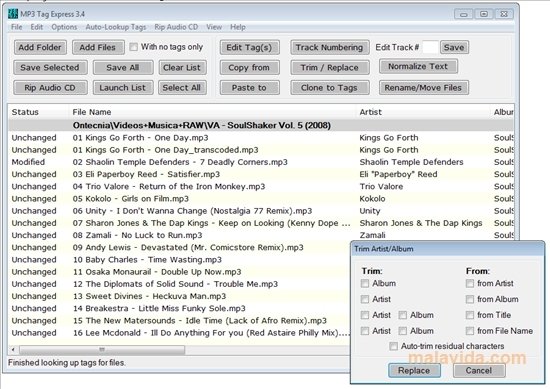Select 10 Baby Charles - Time Wasting.mp3
The height and width of the screenshot is (389, 550).
point(180,260)
